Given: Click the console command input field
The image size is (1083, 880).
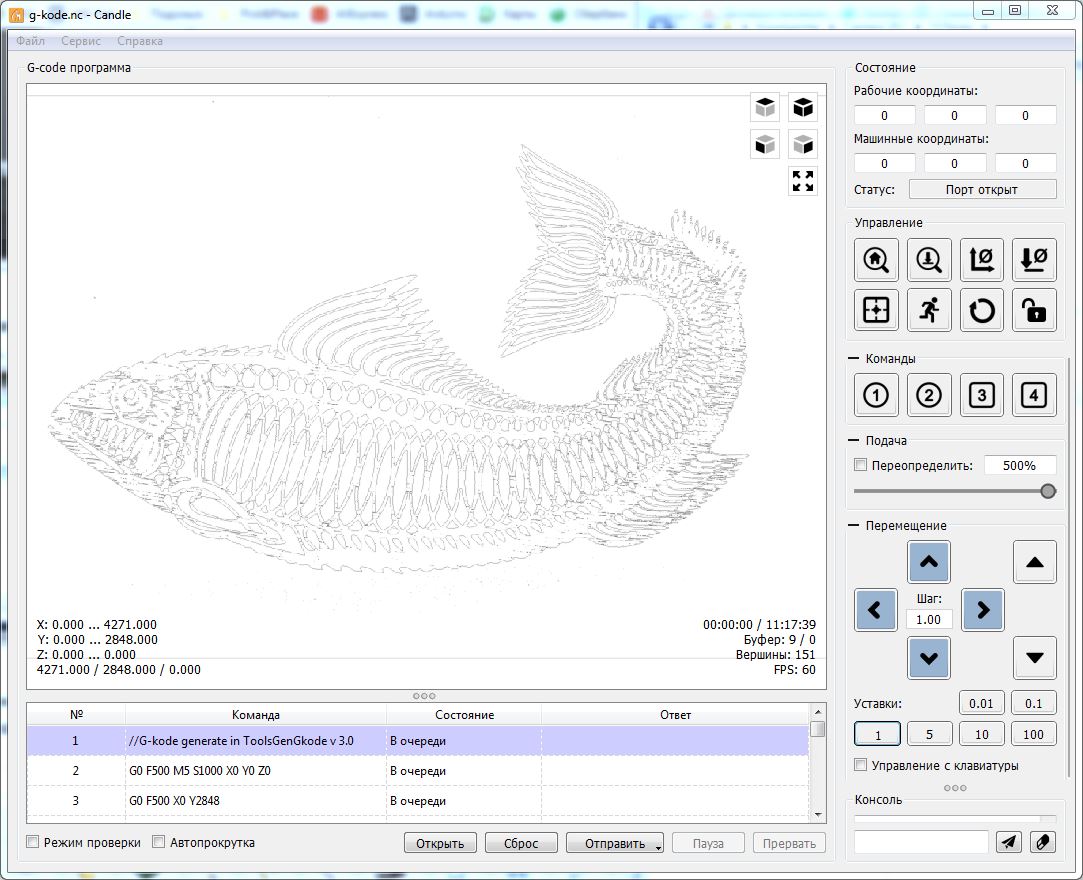Looking at the screenshot, I should pos(921,842).
